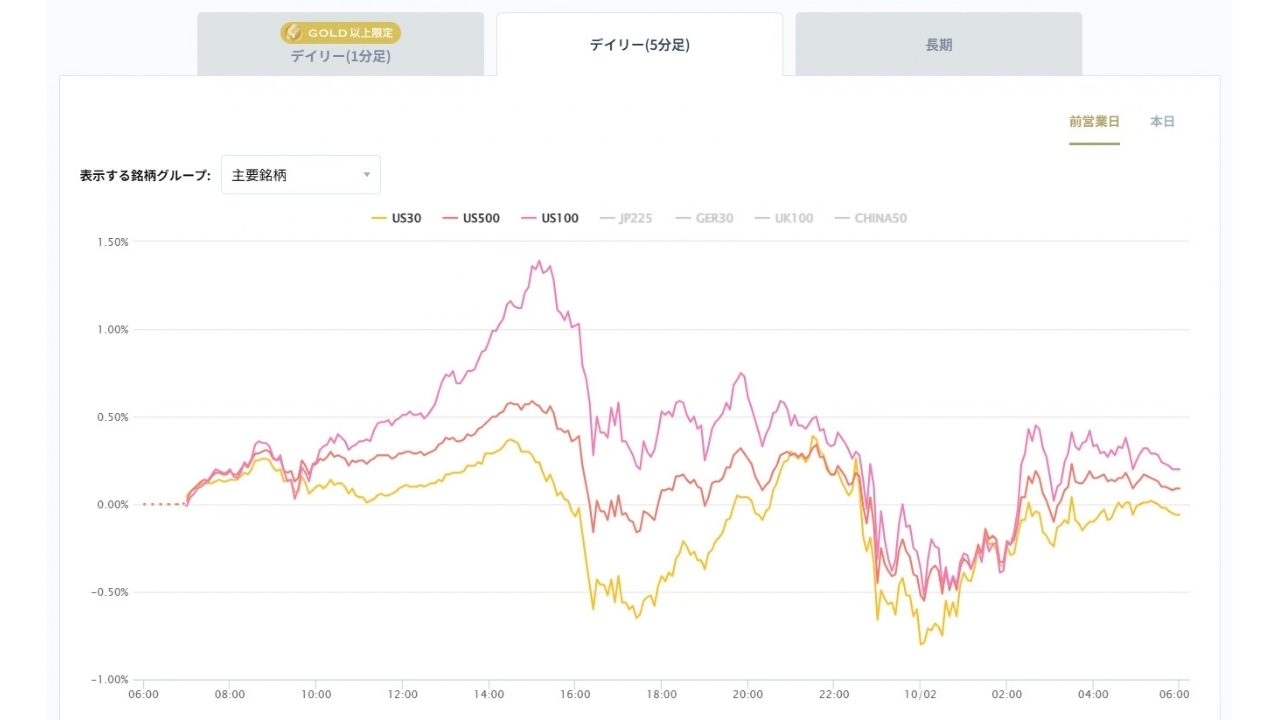The width and height of the screenshot is (1280, 720).
Task: Click the -1.00% y-axis label
Action: 110,680
